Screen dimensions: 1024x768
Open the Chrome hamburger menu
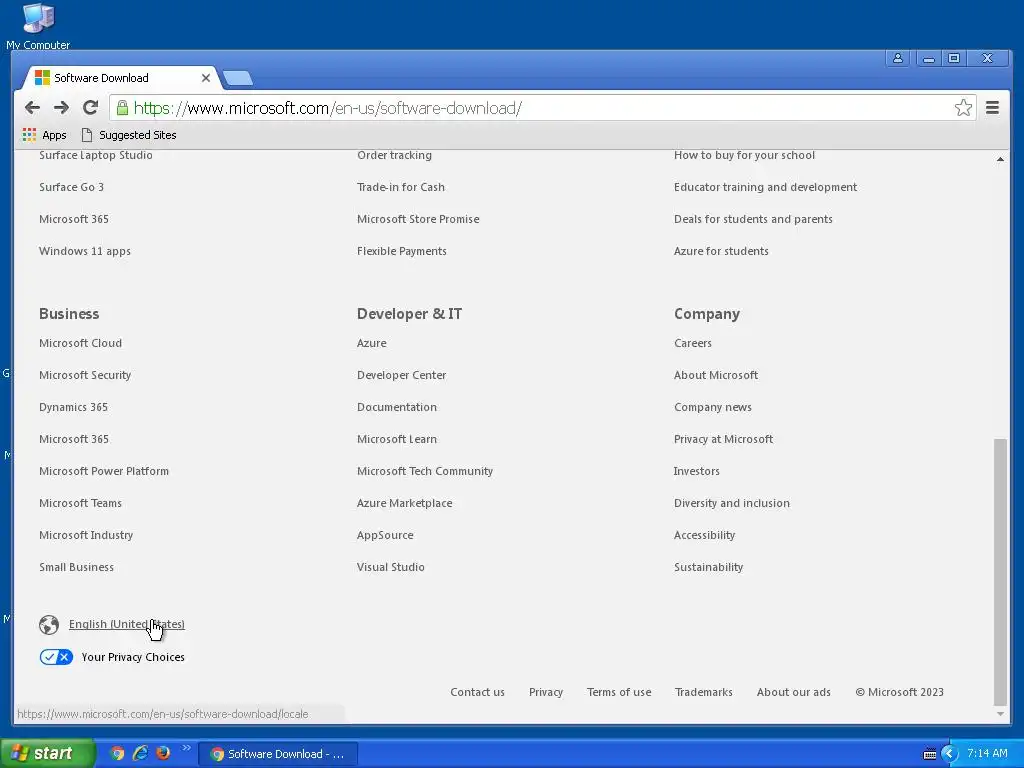click(992, 108)
